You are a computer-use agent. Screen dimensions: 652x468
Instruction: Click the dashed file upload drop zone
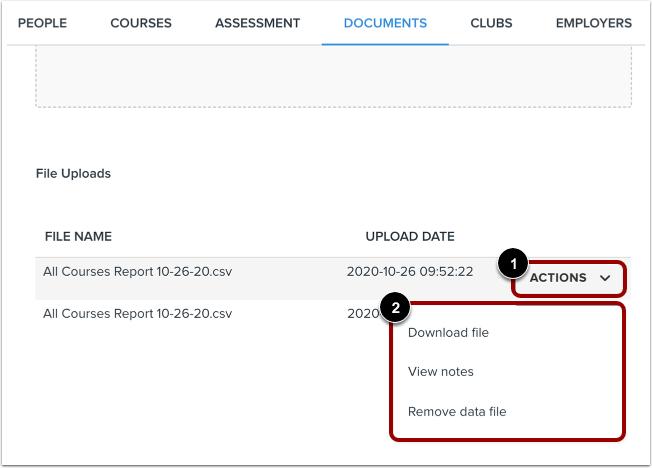pos(333,77)
